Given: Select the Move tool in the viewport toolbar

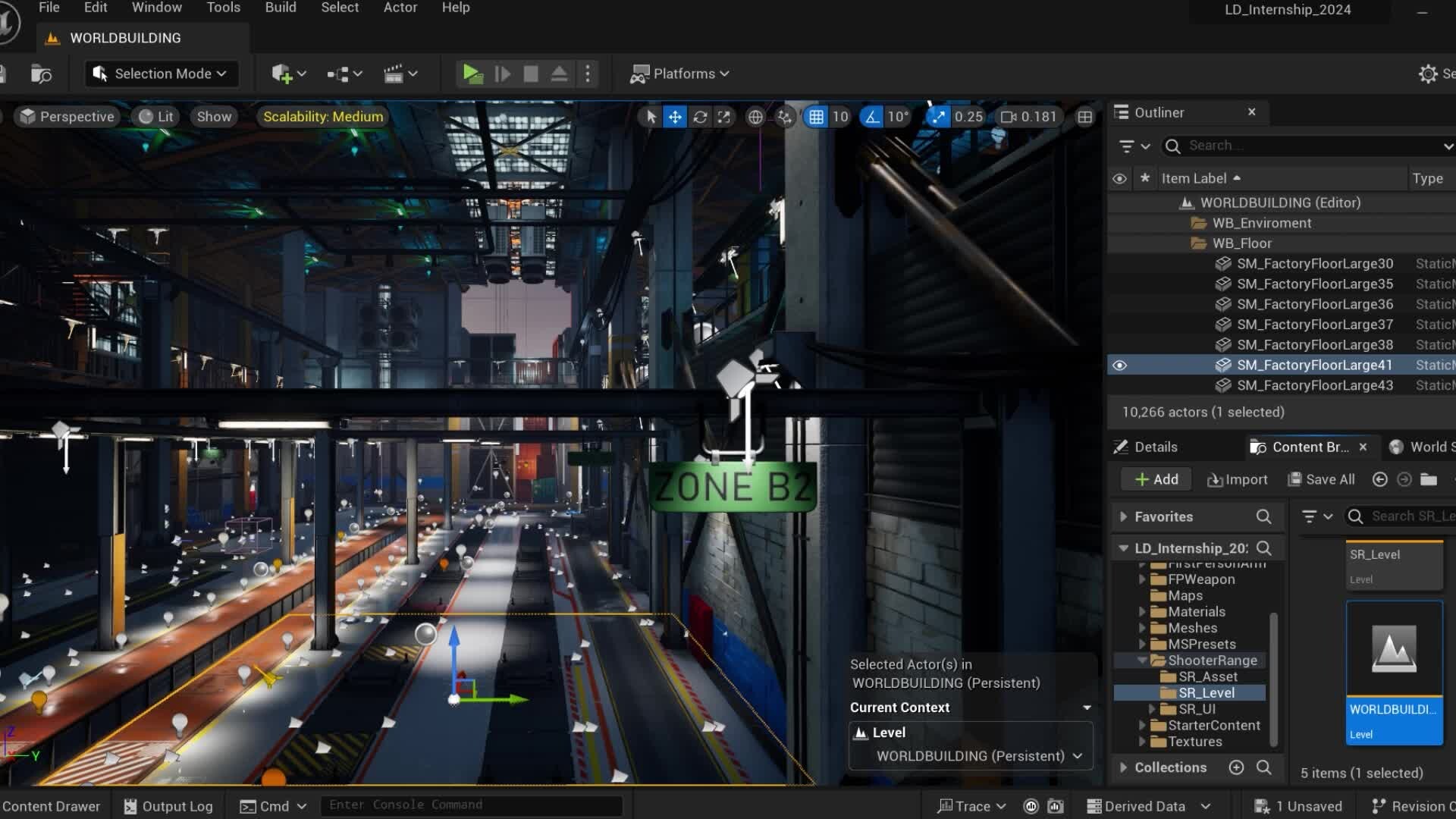Looking at the screenshot, I should click(x=675, y=117).
